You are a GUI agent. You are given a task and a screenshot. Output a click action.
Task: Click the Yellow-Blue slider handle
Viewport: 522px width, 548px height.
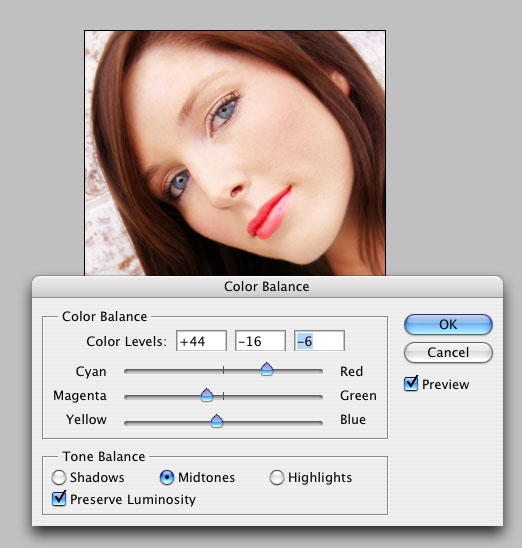point(217,421)
